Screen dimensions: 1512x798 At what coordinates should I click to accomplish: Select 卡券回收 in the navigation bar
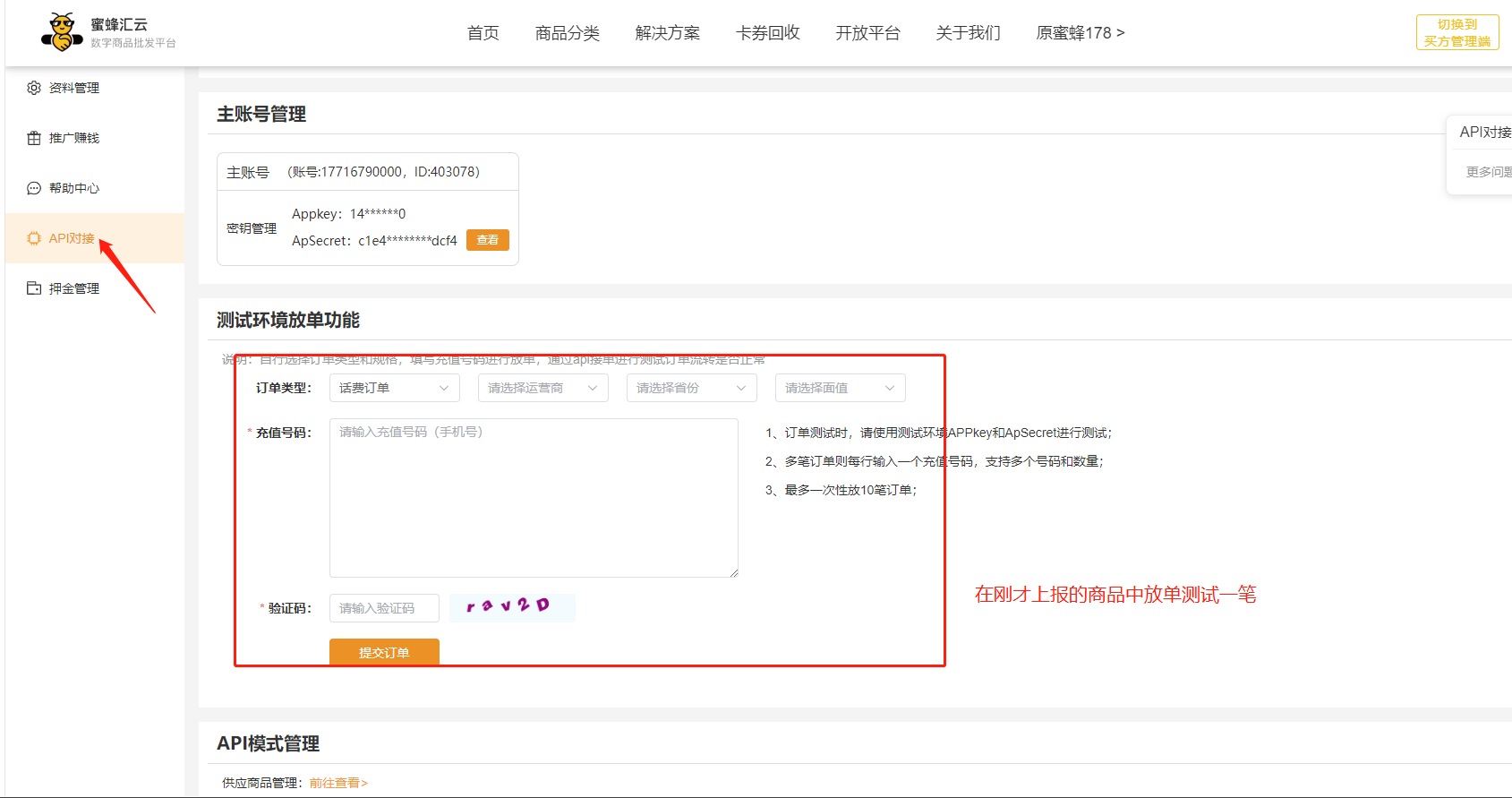[x=767, y=33]
